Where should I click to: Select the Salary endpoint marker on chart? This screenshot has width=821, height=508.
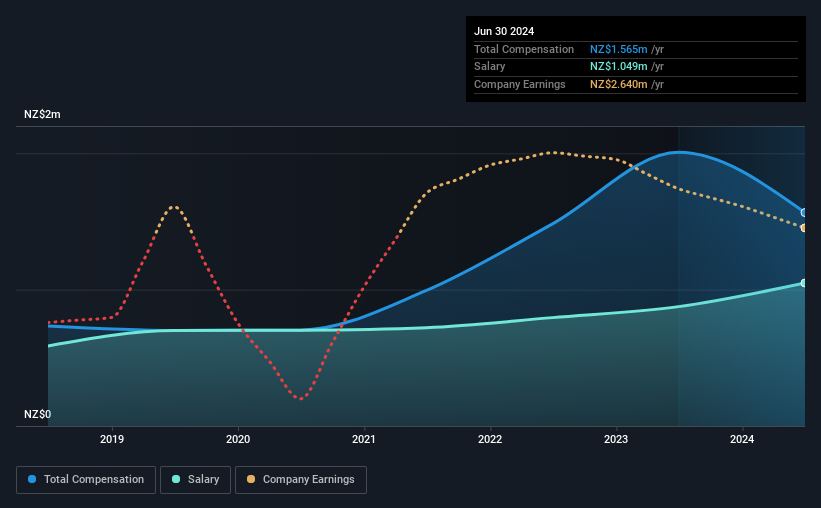point(804,283)
